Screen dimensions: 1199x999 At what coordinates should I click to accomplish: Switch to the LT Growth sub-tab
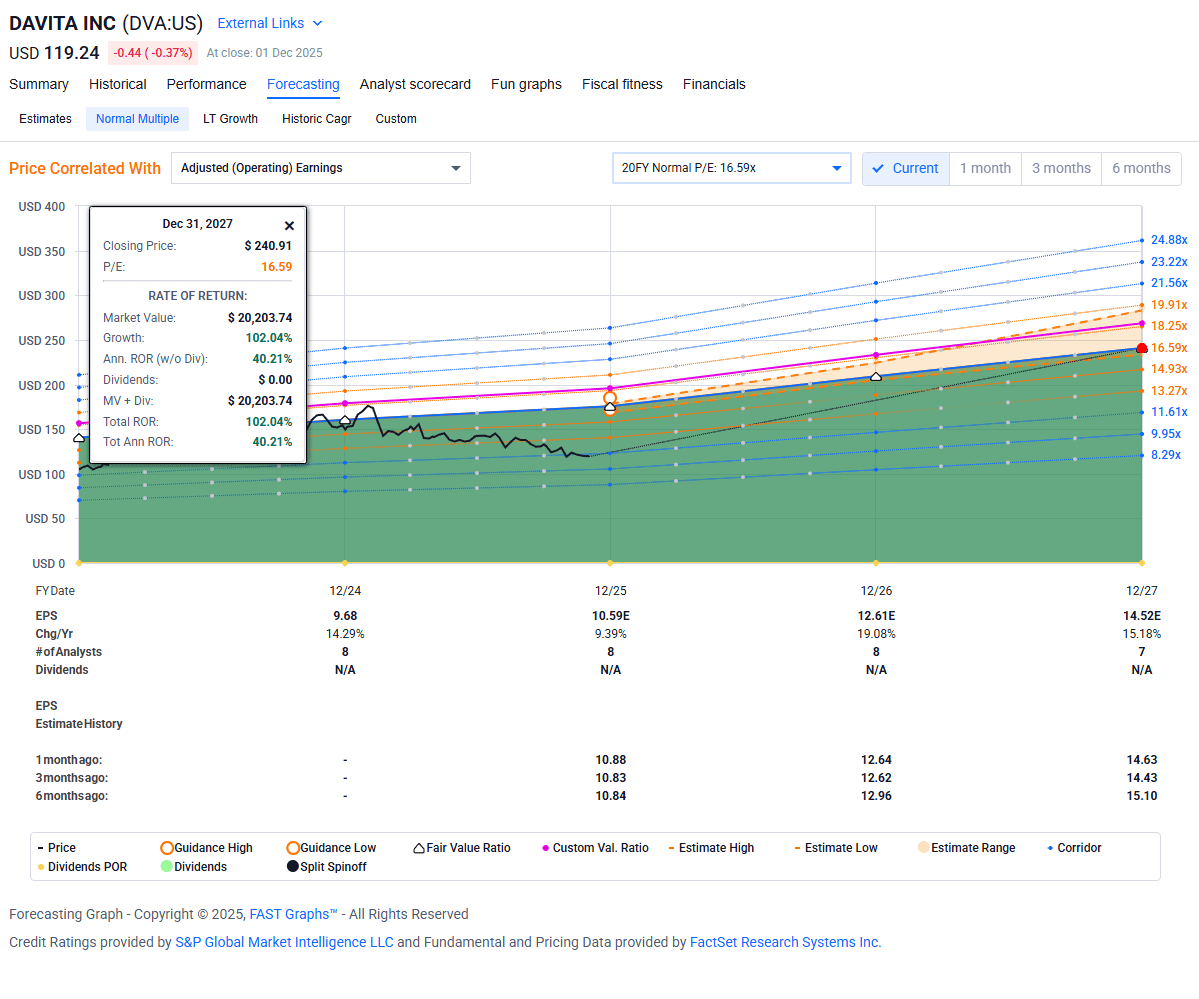[230, 119]
